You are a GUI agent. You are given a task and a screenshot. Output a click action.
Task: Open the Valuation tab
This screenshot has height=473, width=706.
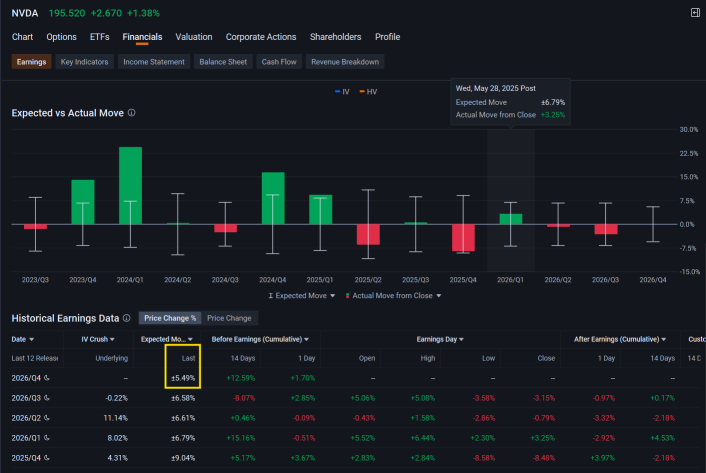194,37
